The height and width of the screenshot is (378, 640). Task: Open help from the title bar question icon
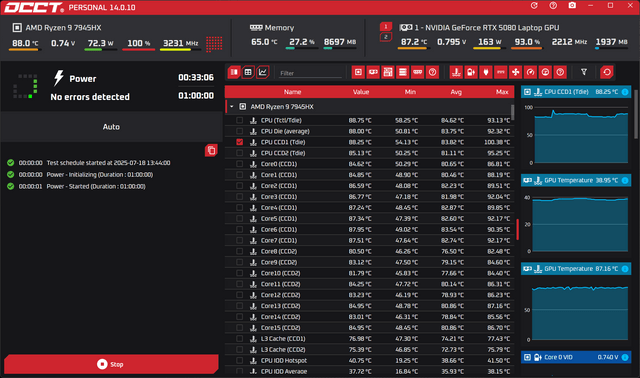tap(553, 5)
